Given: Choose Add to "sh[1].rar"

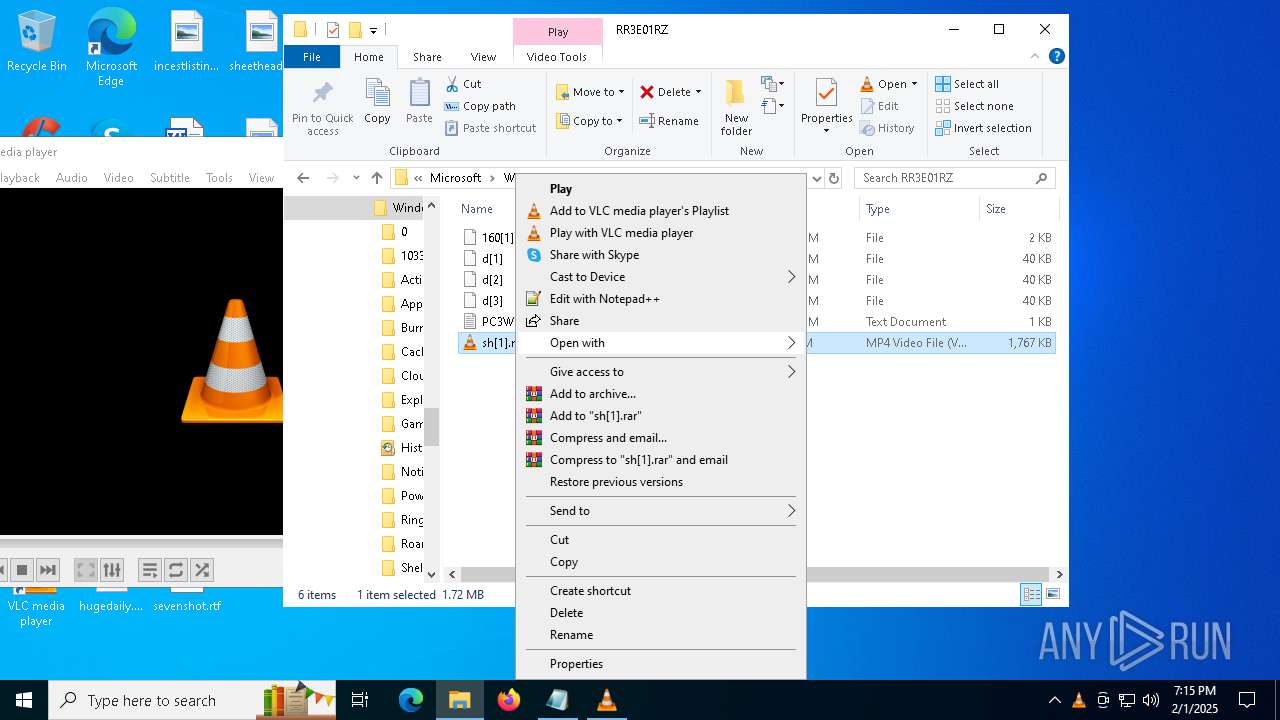Looking at the screenshot, I should (x=660, y=416).
